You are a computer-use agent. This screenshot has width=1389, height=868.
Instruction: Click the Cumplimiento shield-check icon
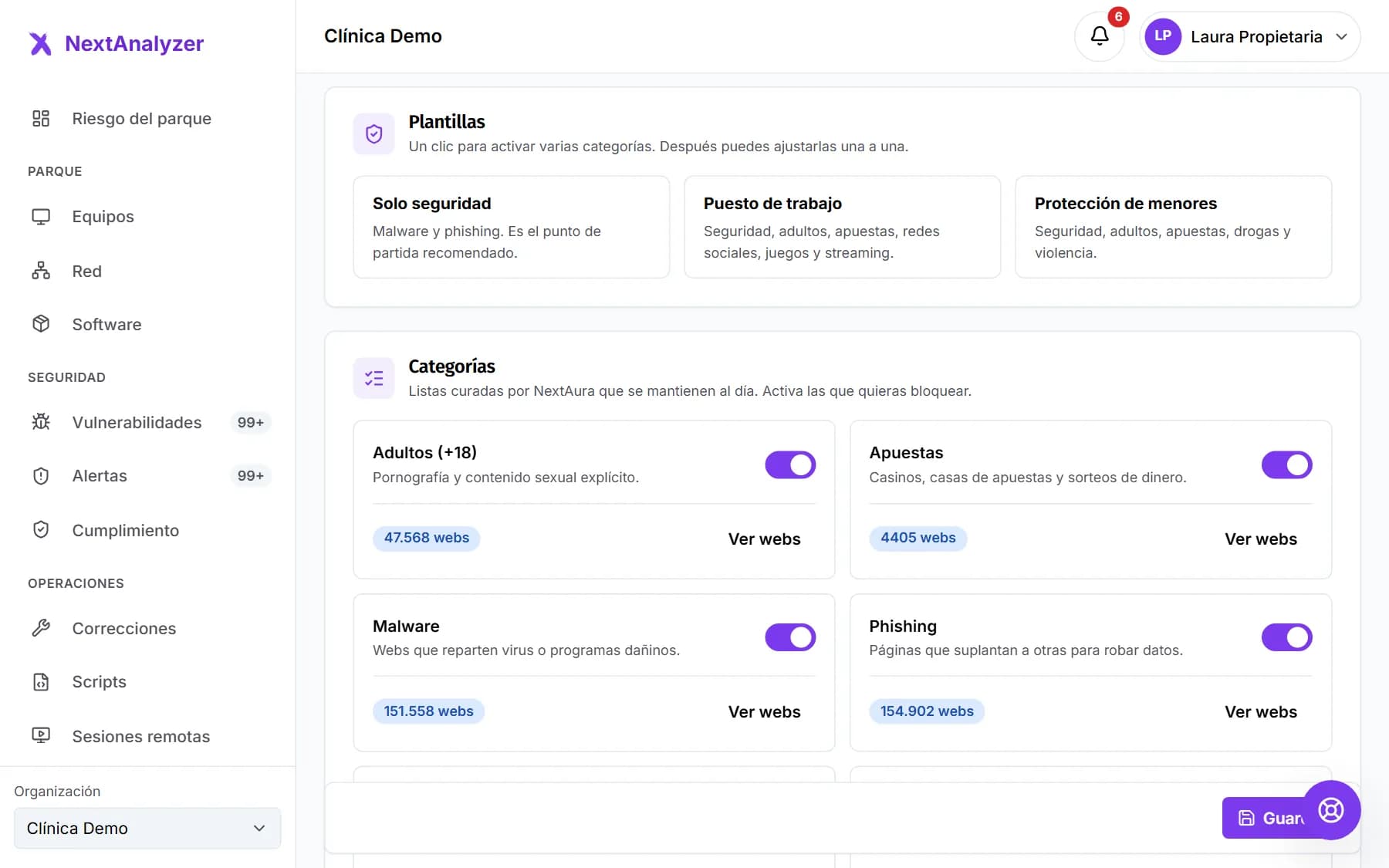[41, 530]
